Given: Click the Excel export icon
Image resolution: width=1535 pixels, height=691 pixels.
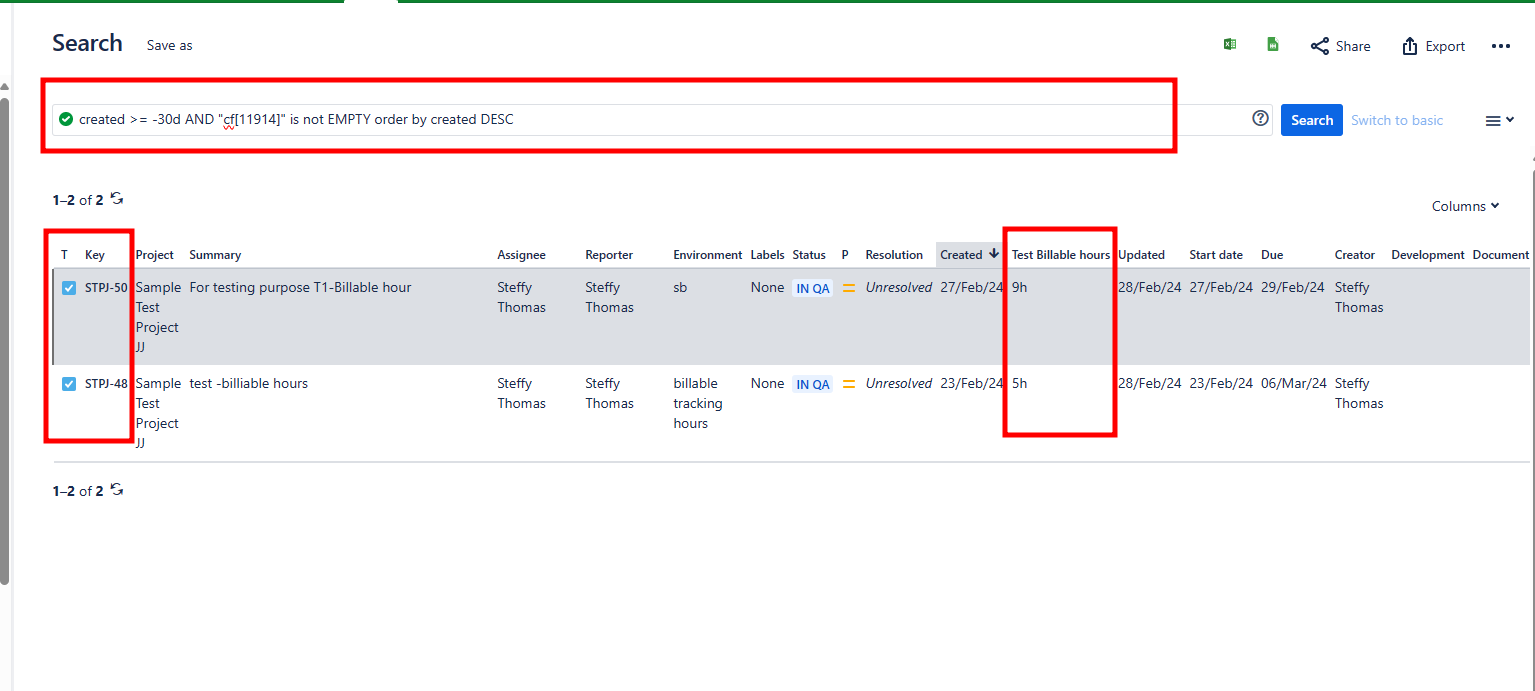Looking at the screenshot, I should [x=1230, y=45].
